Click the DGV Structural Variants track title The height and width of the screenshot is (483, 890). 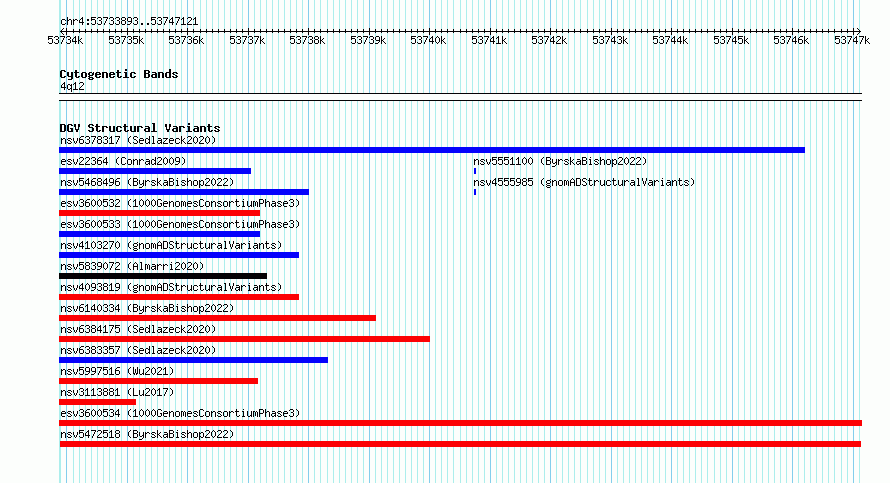tap(140, 128)
